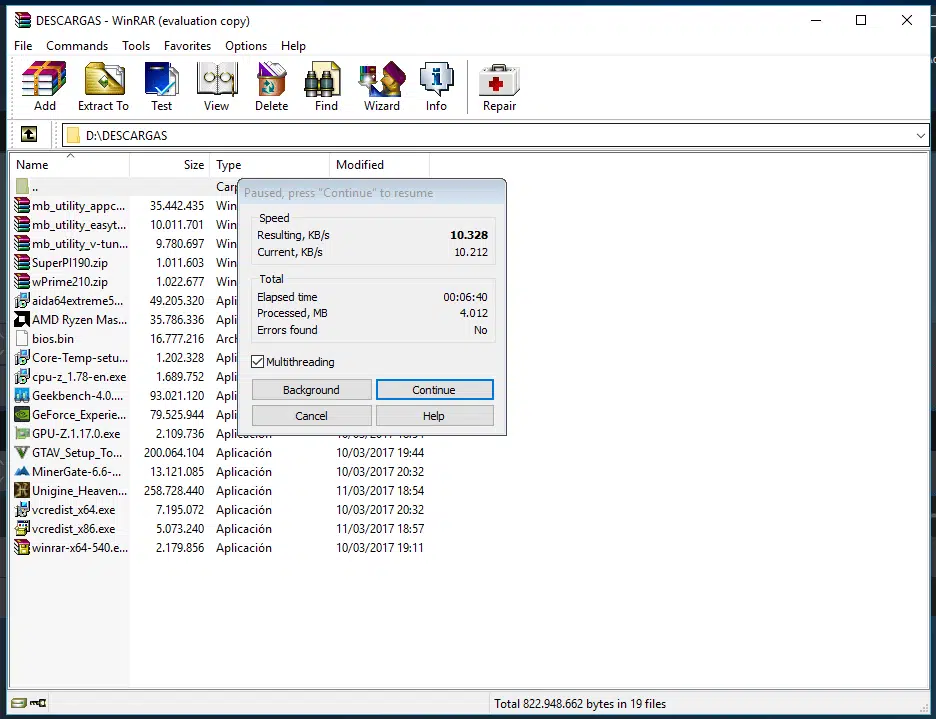The height and width of the screenshot is (719, 936).
Task: Click the Add toolbar icon
Action: click(x=44, y=79)
